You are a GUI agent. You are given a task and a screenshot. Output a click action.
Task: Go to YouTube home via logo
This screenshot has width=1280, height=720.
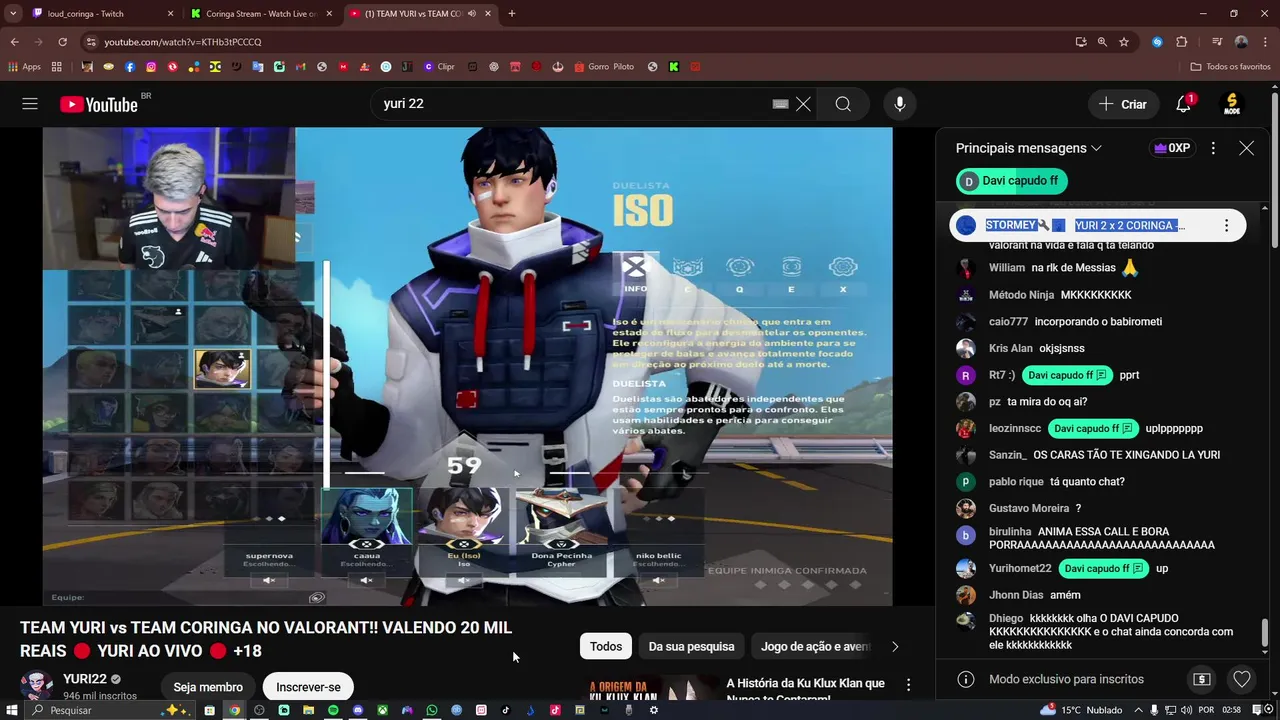click(98, 104)
